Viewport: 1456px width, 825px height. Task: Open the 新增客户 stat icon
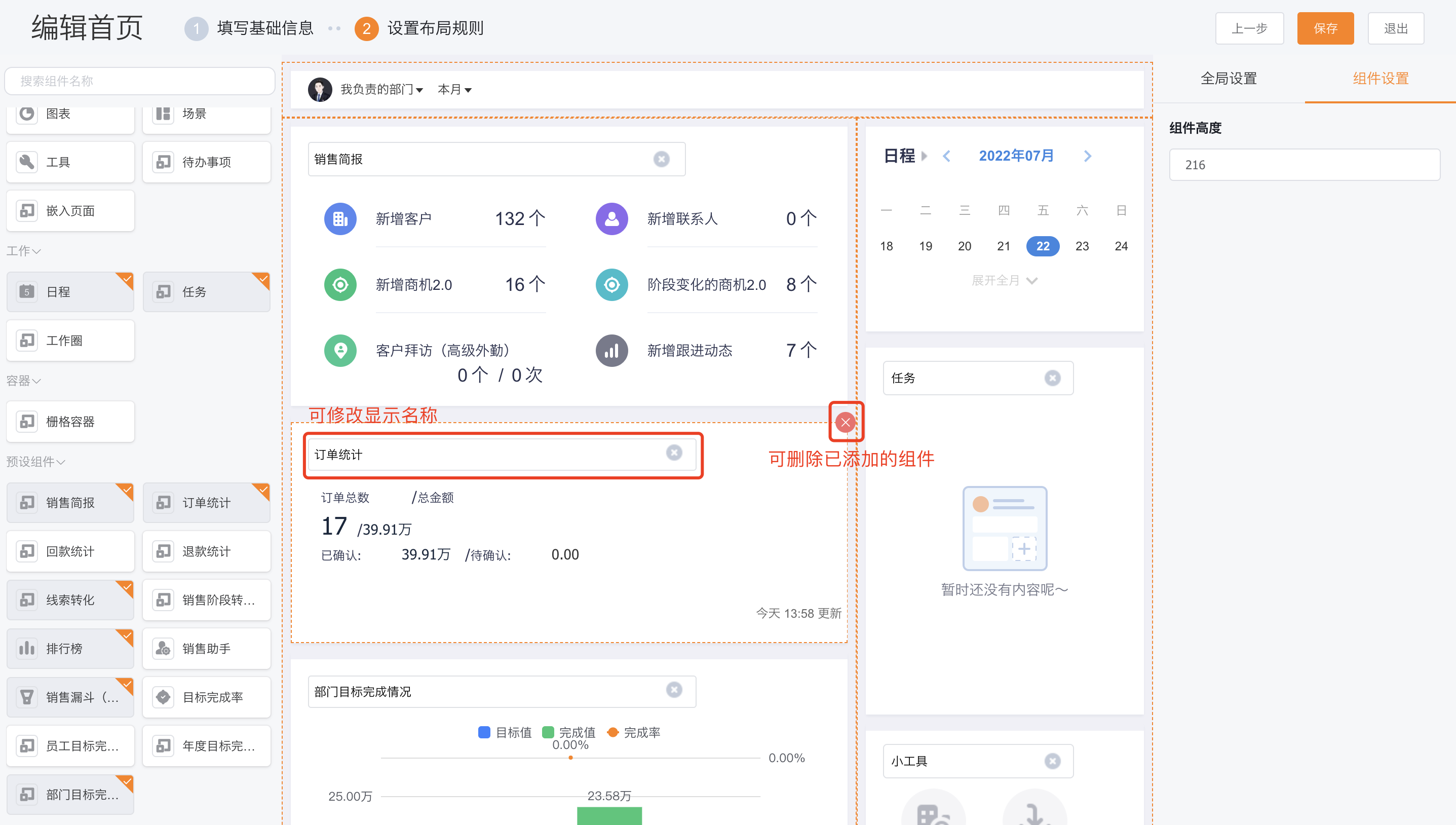(x=340, y=219)
